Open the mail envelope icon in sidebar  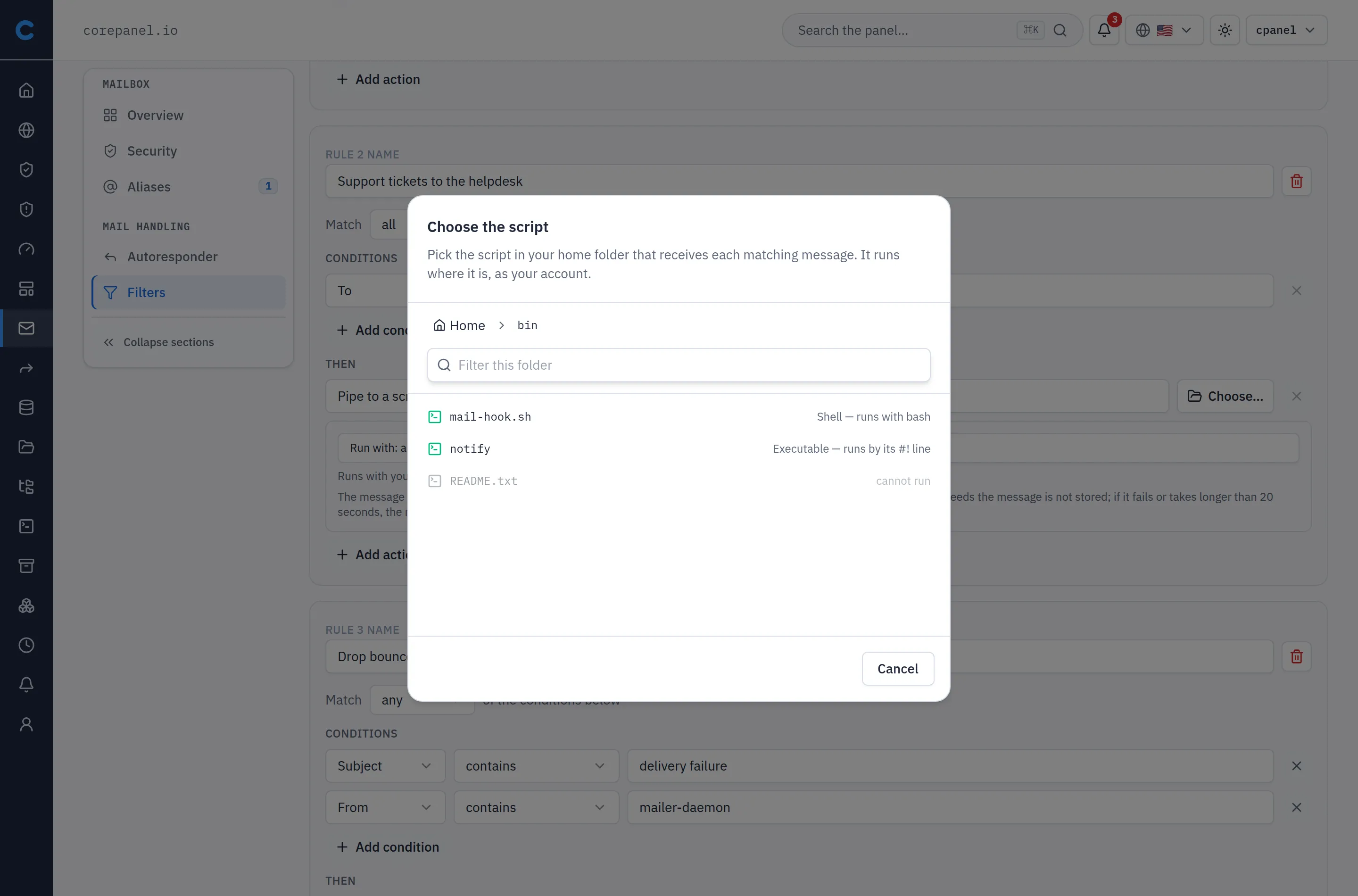26,328
